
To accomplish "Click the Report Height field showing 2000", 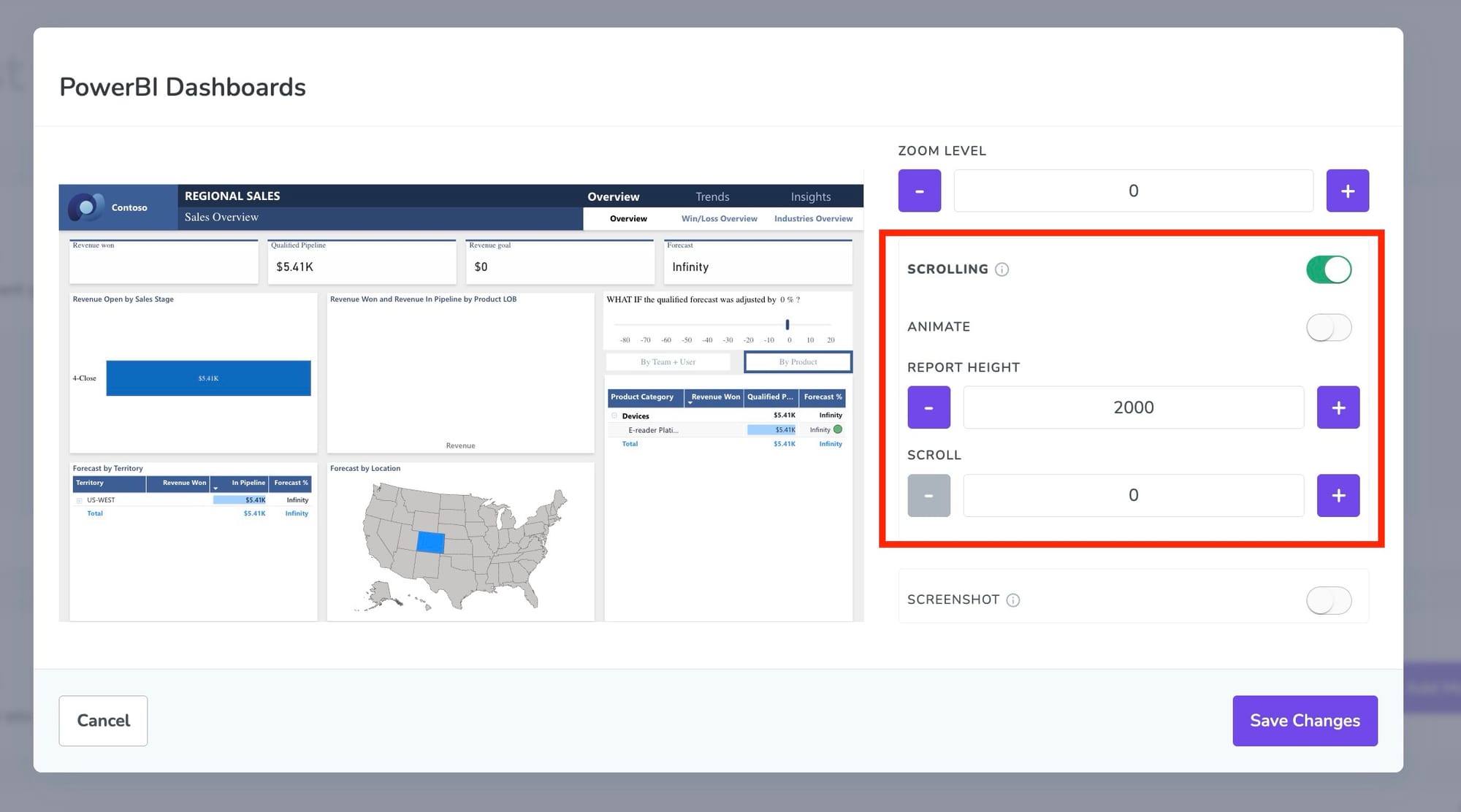I will (1133, 407).
